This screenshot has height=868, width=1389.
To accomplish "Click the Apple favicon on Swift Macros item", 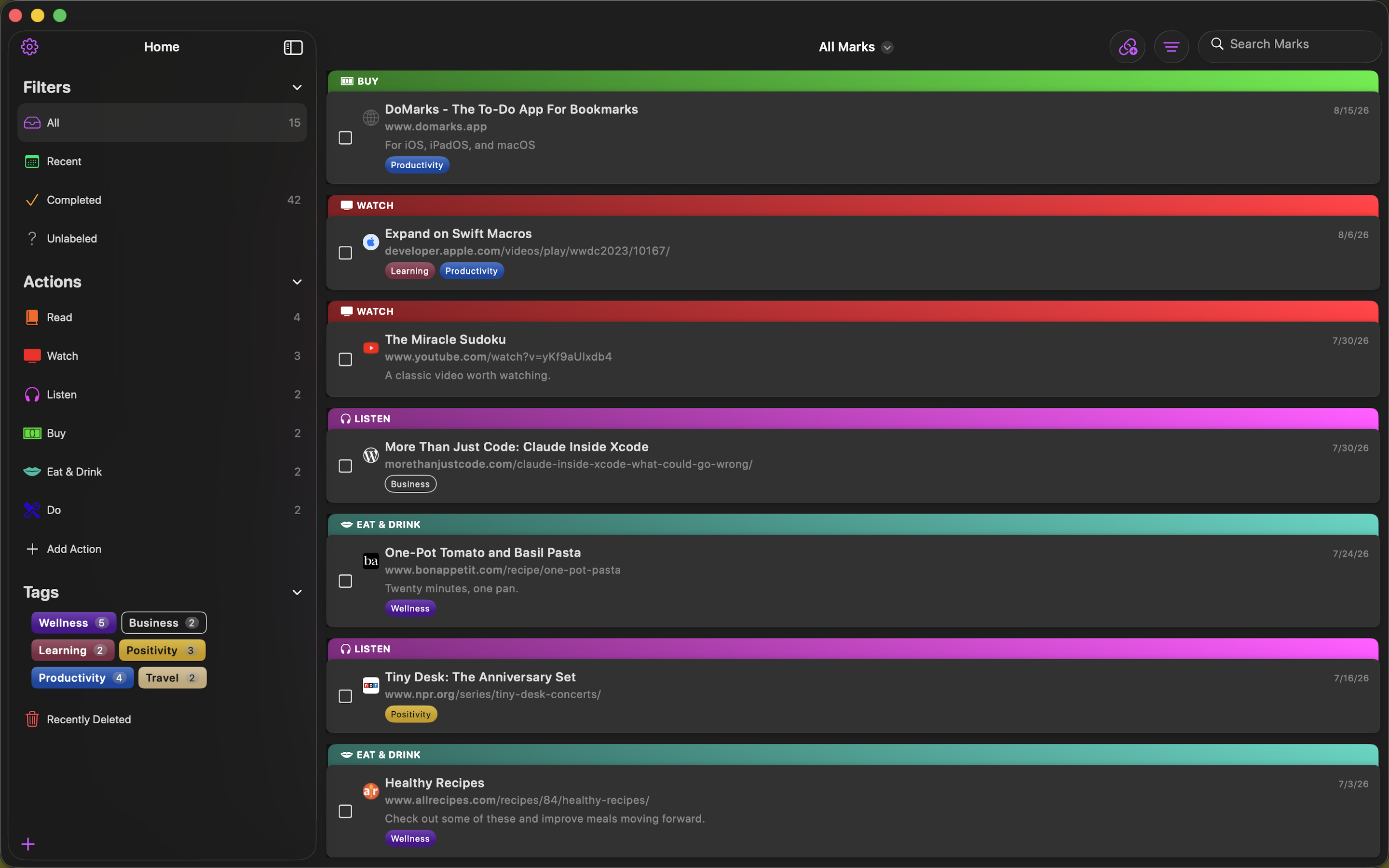I will [x=371, y=242].
